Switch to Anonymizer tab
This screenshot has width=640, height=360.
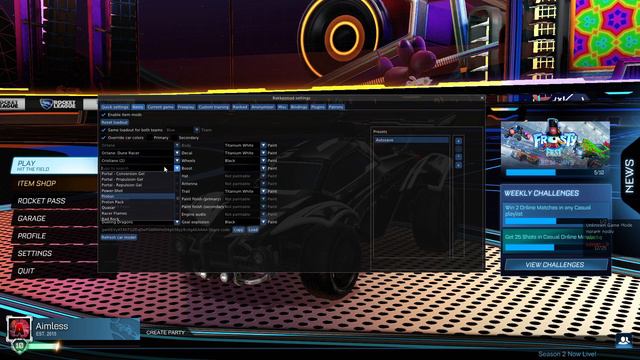(262, 107)
